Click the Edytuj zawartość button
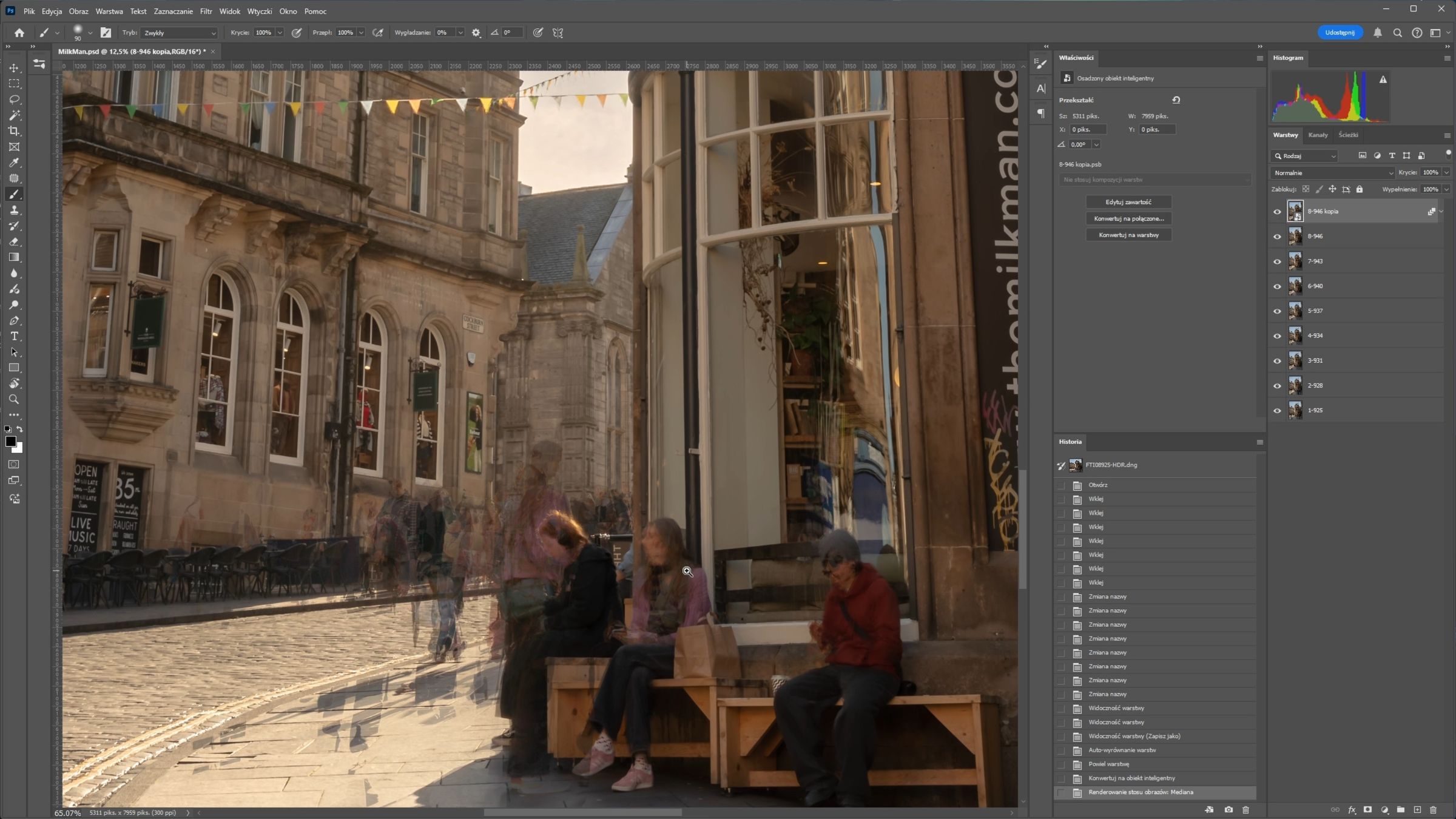 tap(1128, 202)
